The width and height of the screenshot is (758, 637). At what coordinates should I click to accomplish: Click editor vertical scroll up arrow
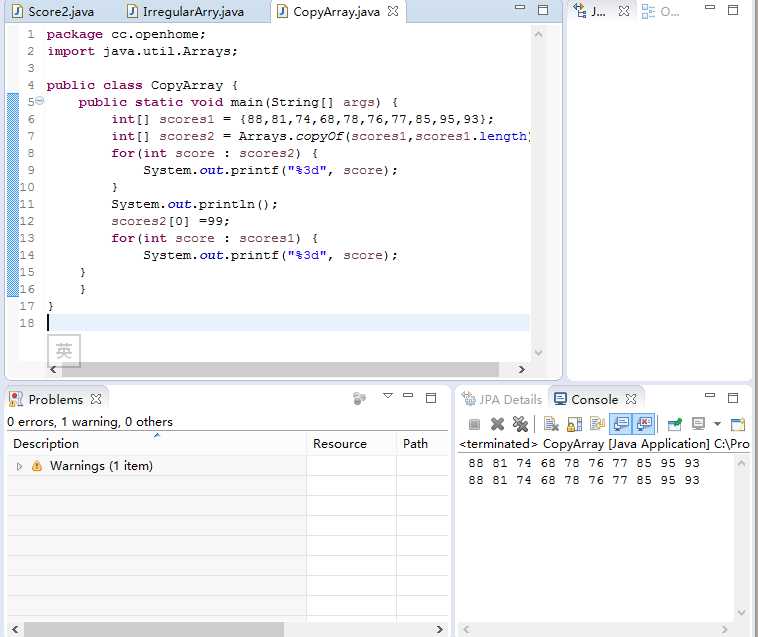(539, 35)
